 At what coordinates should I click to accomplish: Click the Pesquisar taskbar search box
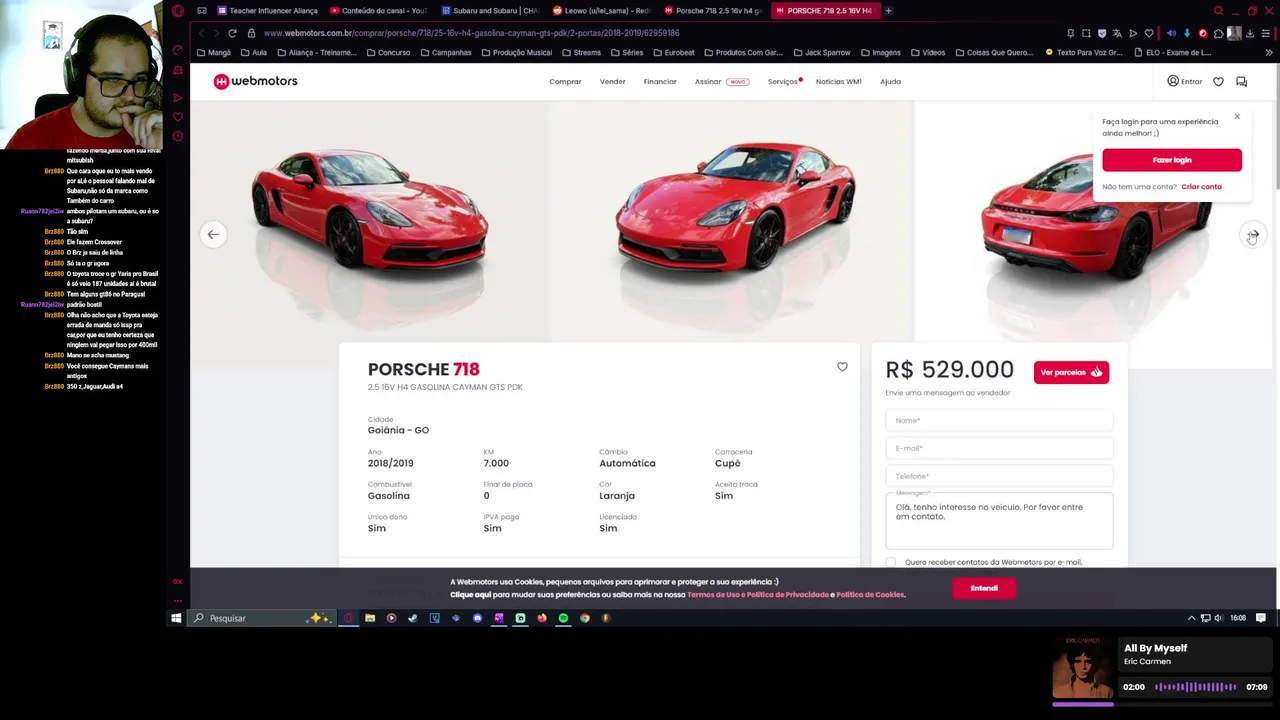tap(262, 618)
